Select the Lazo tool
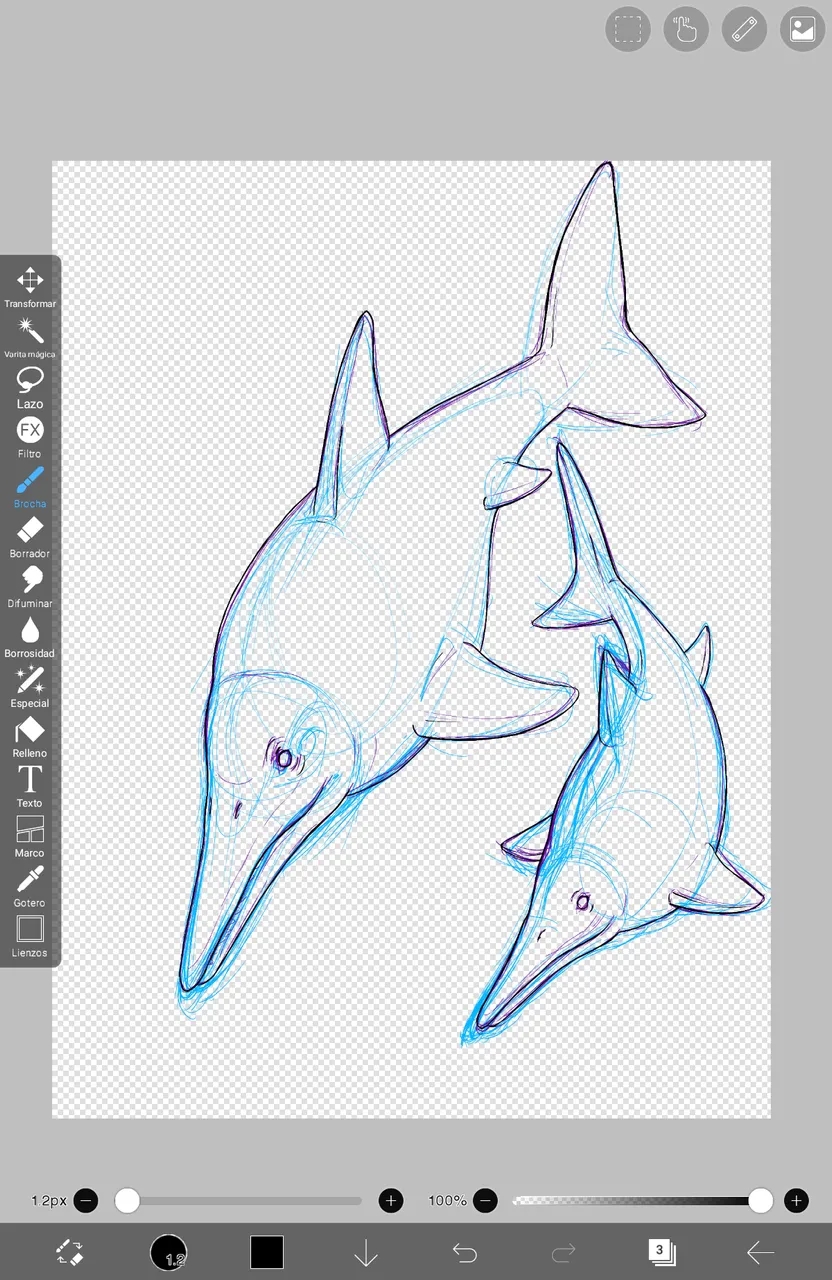This screenshot has height=1280, width=832. [30, 387]
